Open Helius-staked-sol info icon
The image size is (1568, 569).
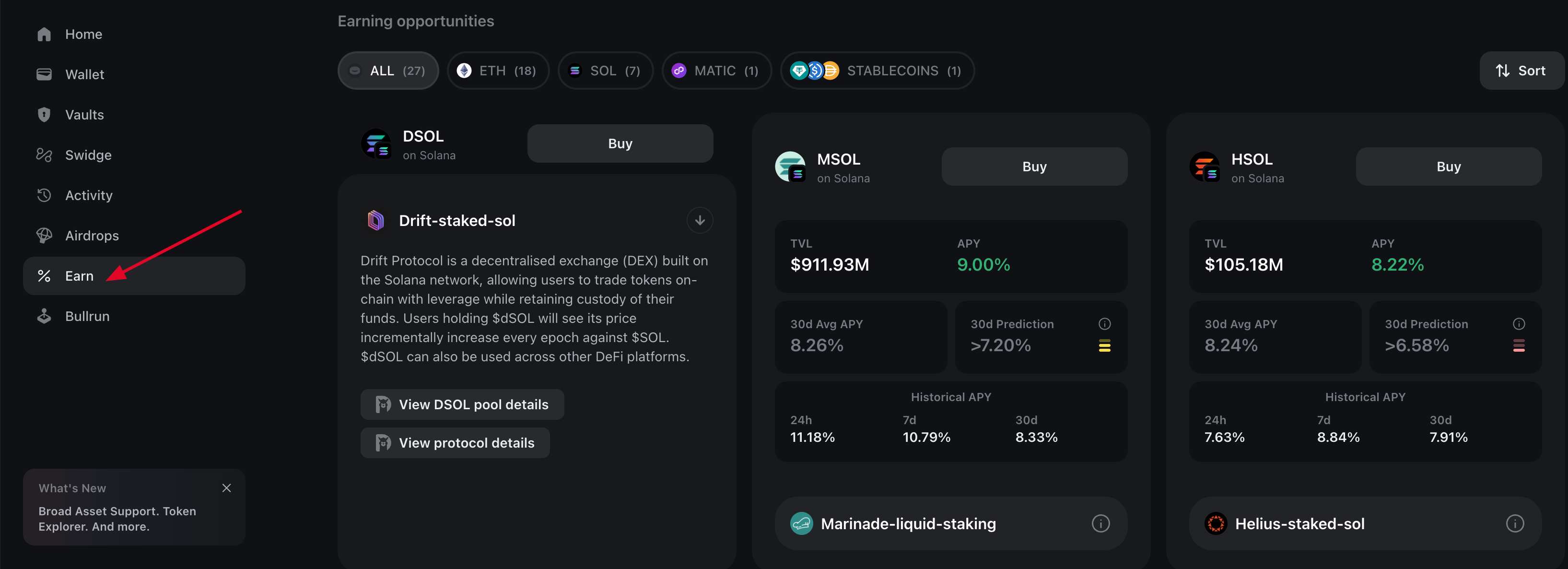1514,523
